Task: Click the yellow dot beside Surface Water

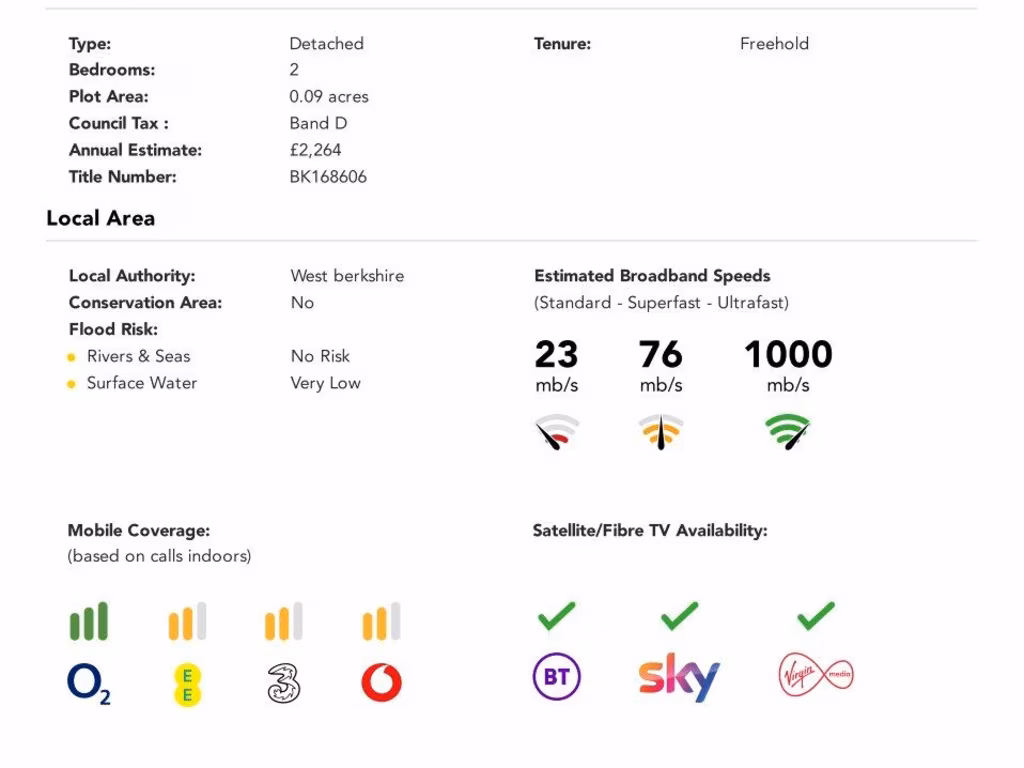Action: pyautogui.click(x=71, y=384)
